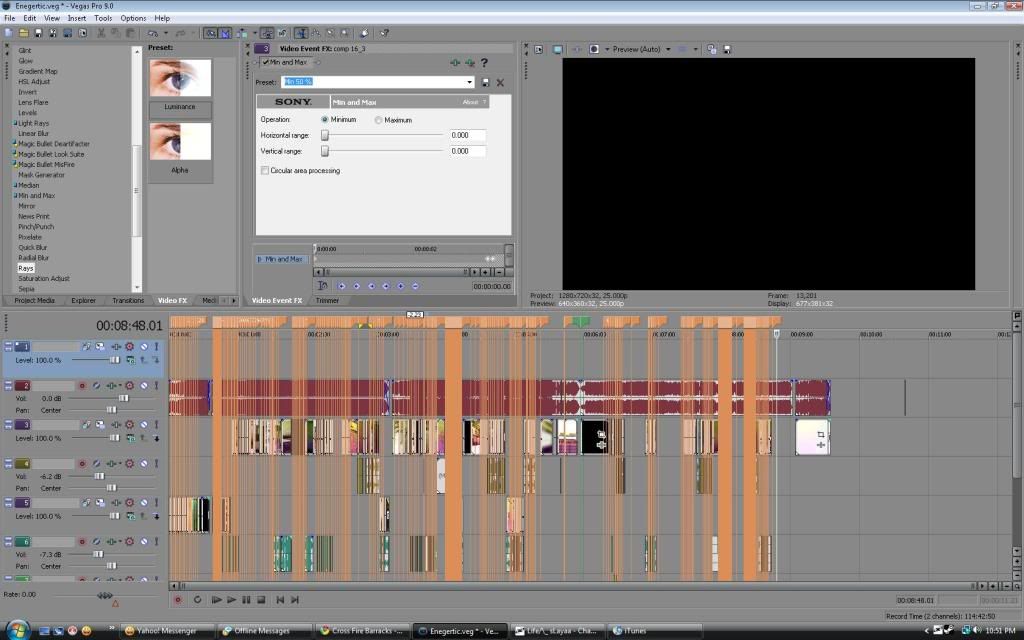Expand the Min and Max keyframe row
1024x640 pixels.
click(x=260, y=259)
